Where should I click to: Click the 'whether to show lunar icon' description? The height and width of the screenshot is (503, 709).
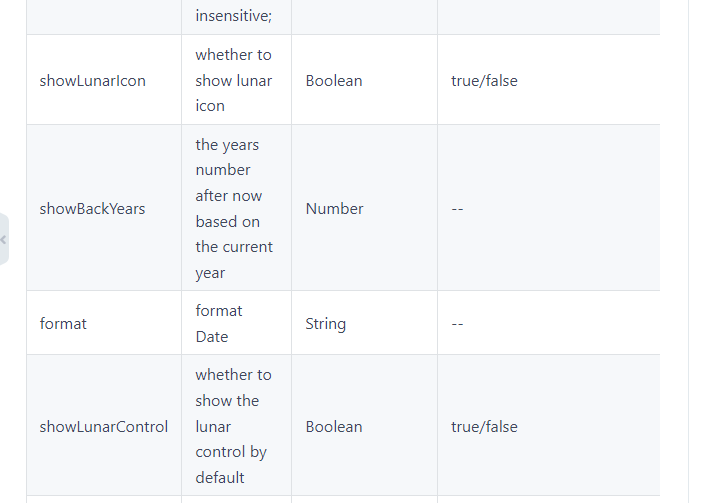(x=233, y=80)
